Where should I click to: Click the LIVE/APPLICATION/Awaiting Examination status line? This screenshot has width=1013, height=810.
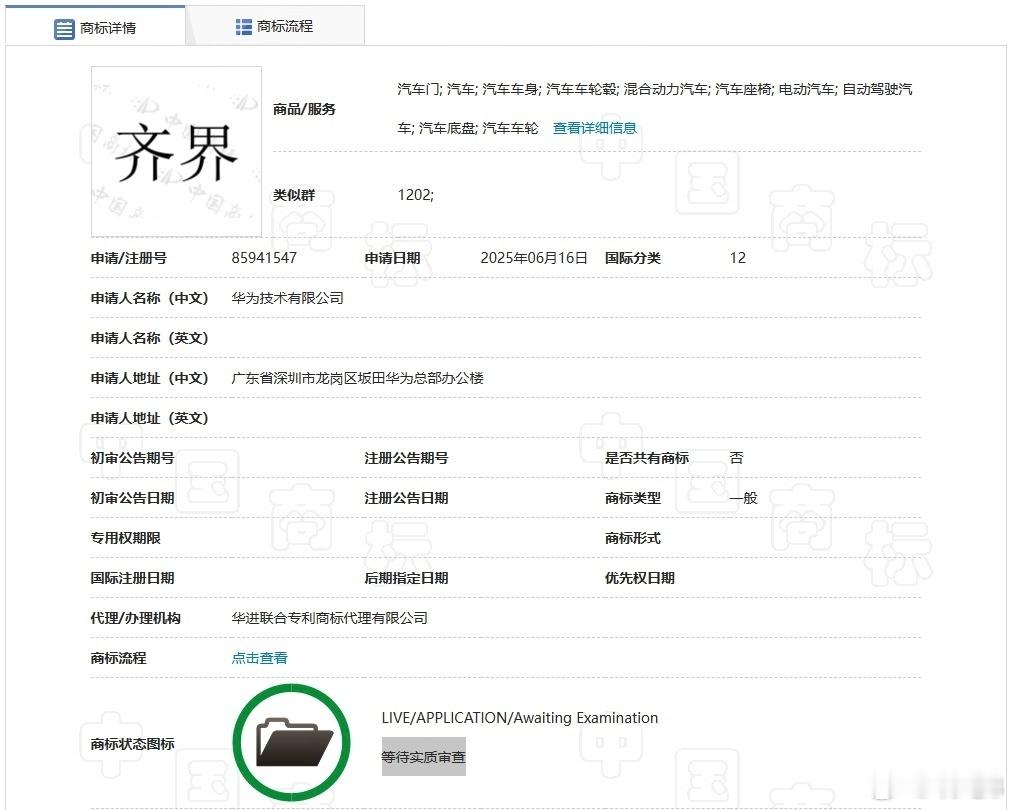(519, 717)
